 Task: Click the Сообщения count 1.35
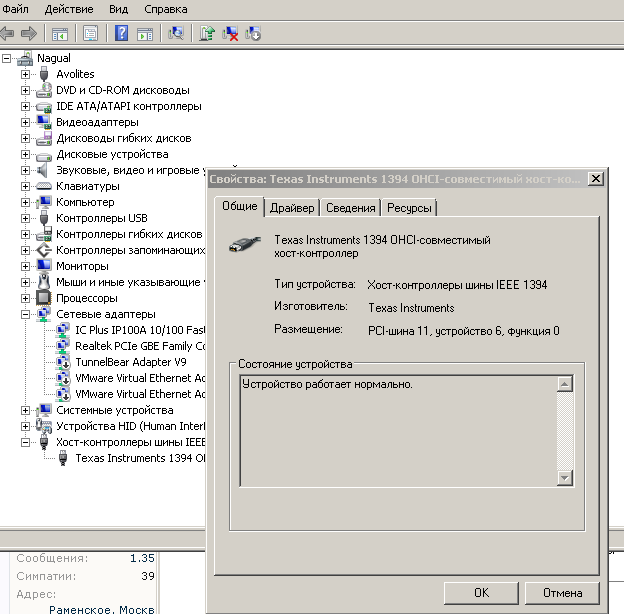tap(142, 558)
